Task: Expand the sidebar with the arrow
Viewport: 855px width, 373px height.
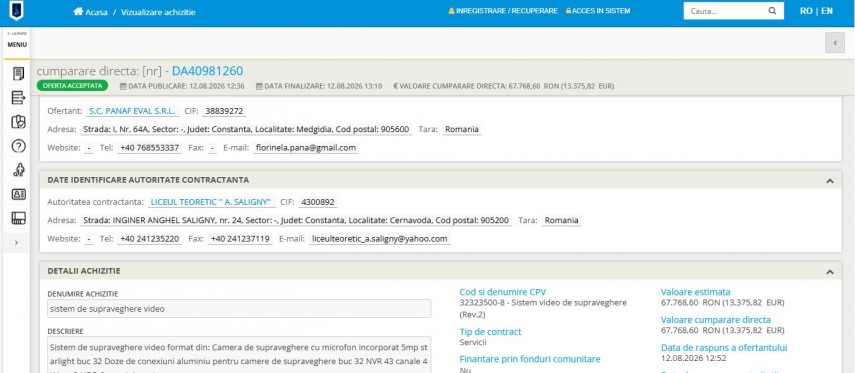Action: click(16, 242)
